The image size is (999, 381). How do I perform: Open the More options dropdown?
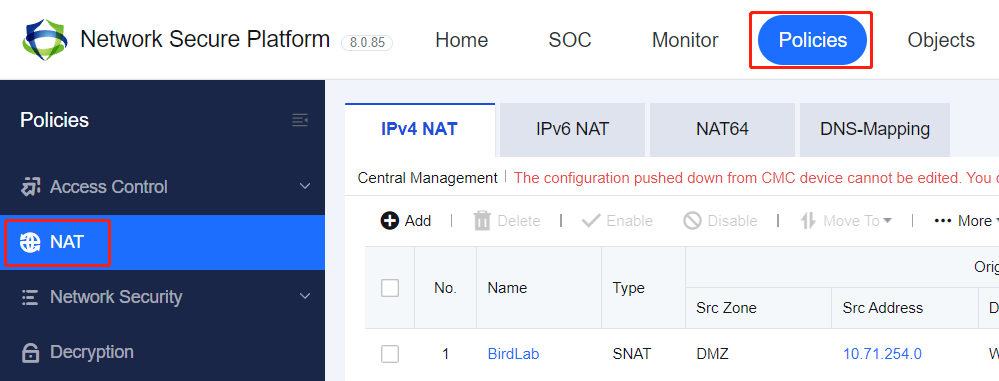pyautogui.click(x=963, y=221)
